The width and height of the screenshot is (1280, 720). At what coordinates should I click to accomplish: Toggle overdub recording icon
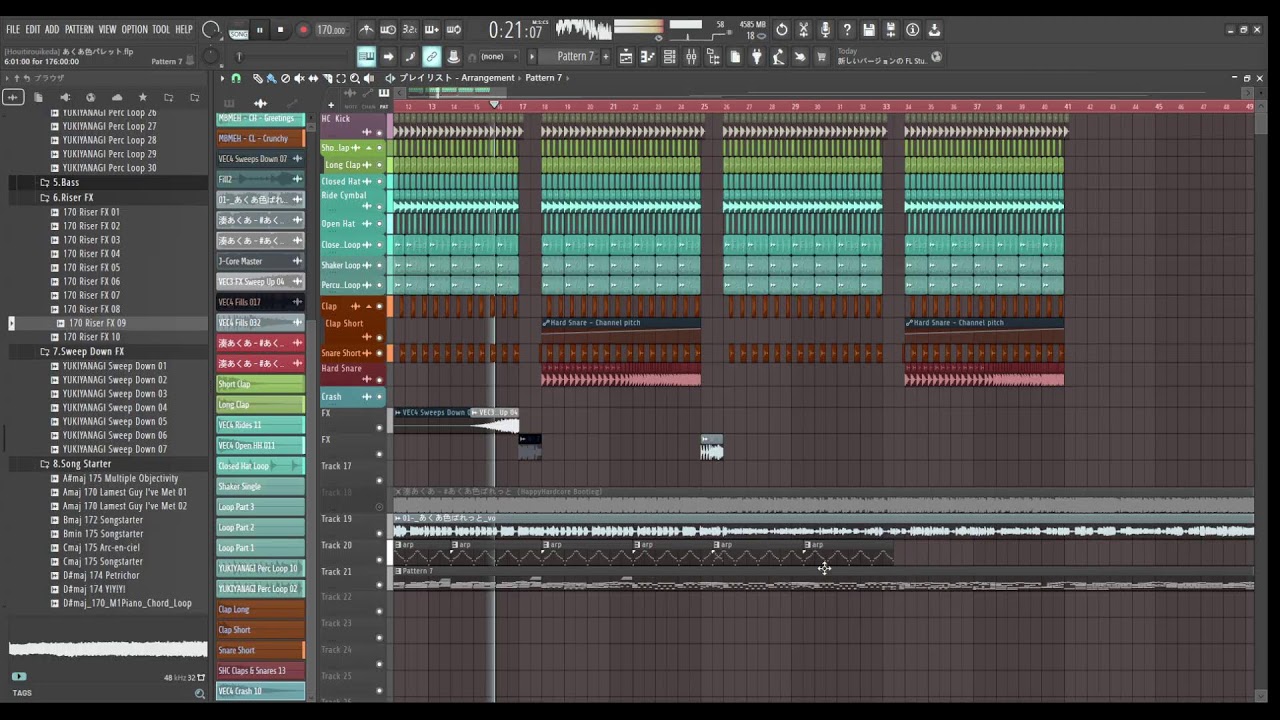pyautogui.click(x=432, y=29)
